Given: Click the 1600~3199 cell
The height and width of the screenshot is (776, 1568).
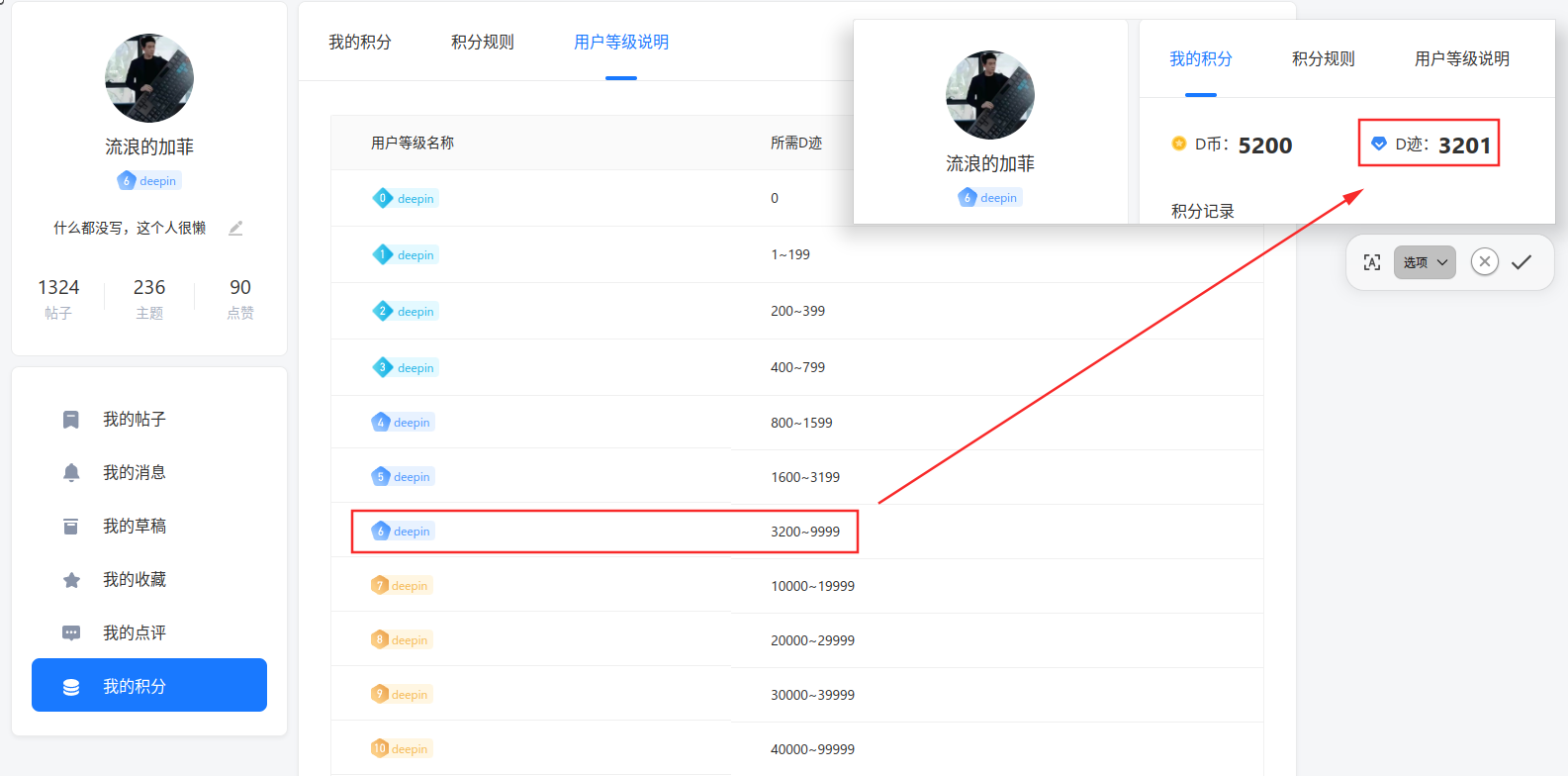Looking at the screenshot, I should click(x=805, y=477).
